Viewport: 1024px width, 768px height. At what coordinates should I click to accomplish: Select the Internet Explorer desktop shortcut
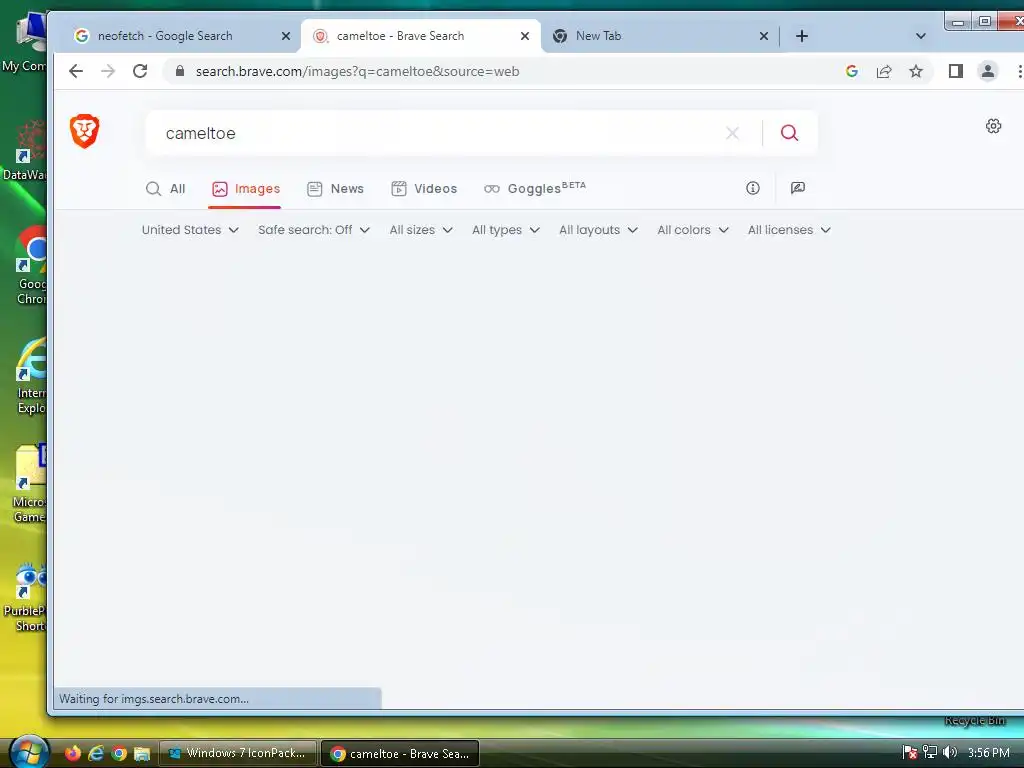(x=30, y=376)
